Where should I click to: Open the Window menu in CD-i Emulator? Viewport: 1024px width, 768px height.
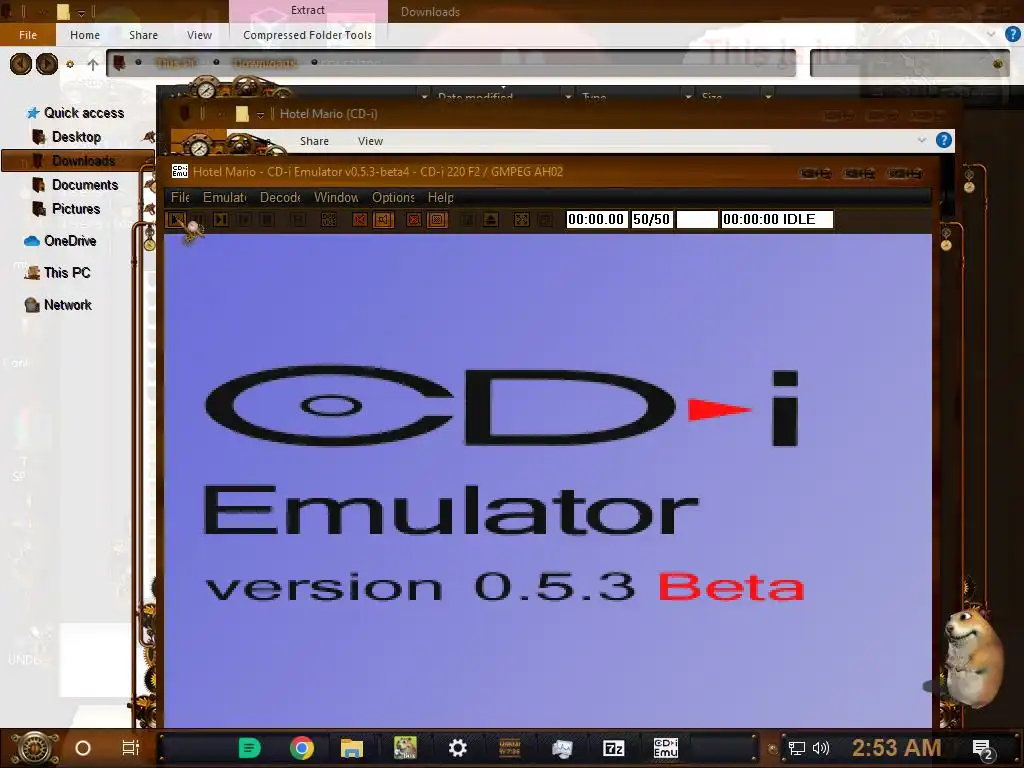pos(336,197)
